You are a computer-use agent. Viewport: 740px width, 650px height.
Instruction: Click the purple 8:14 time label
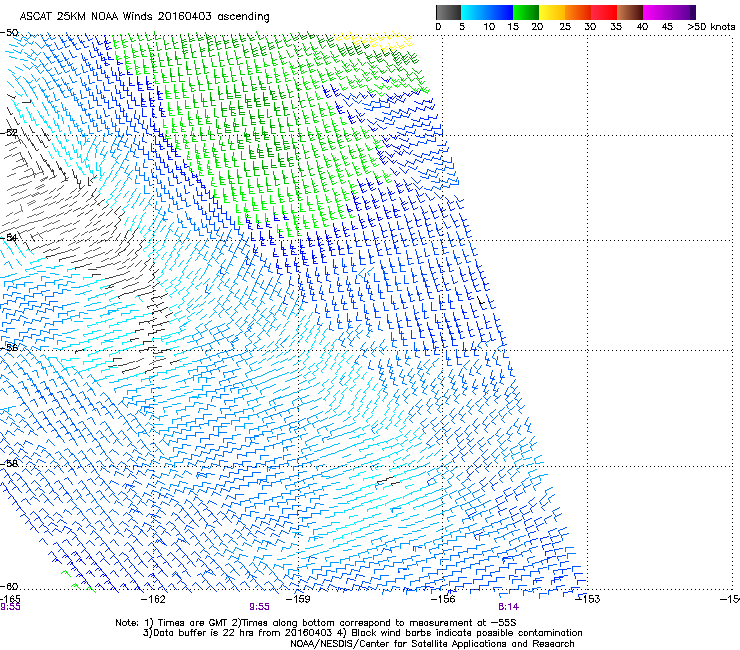coord(508,607)
